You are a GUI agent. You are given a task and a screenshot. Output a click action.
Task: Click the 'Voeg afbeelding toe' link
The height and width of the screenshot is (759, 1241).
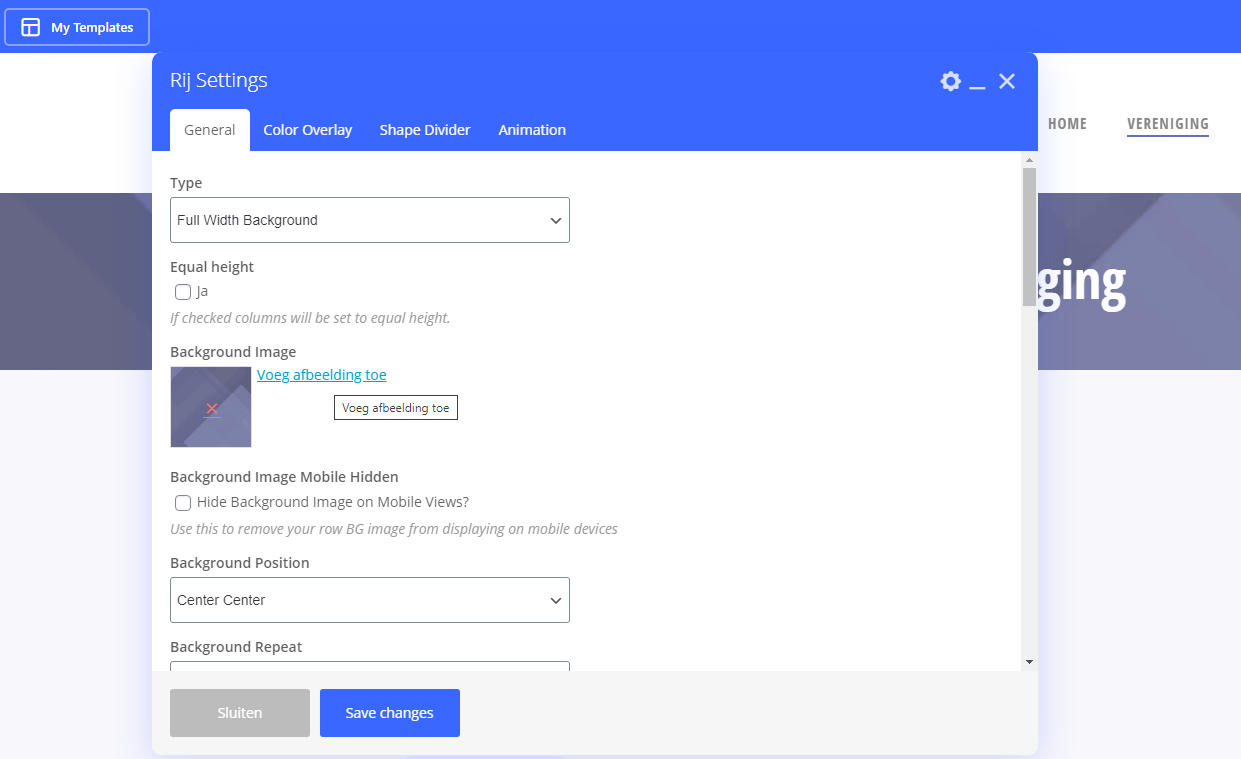point(321,375)
